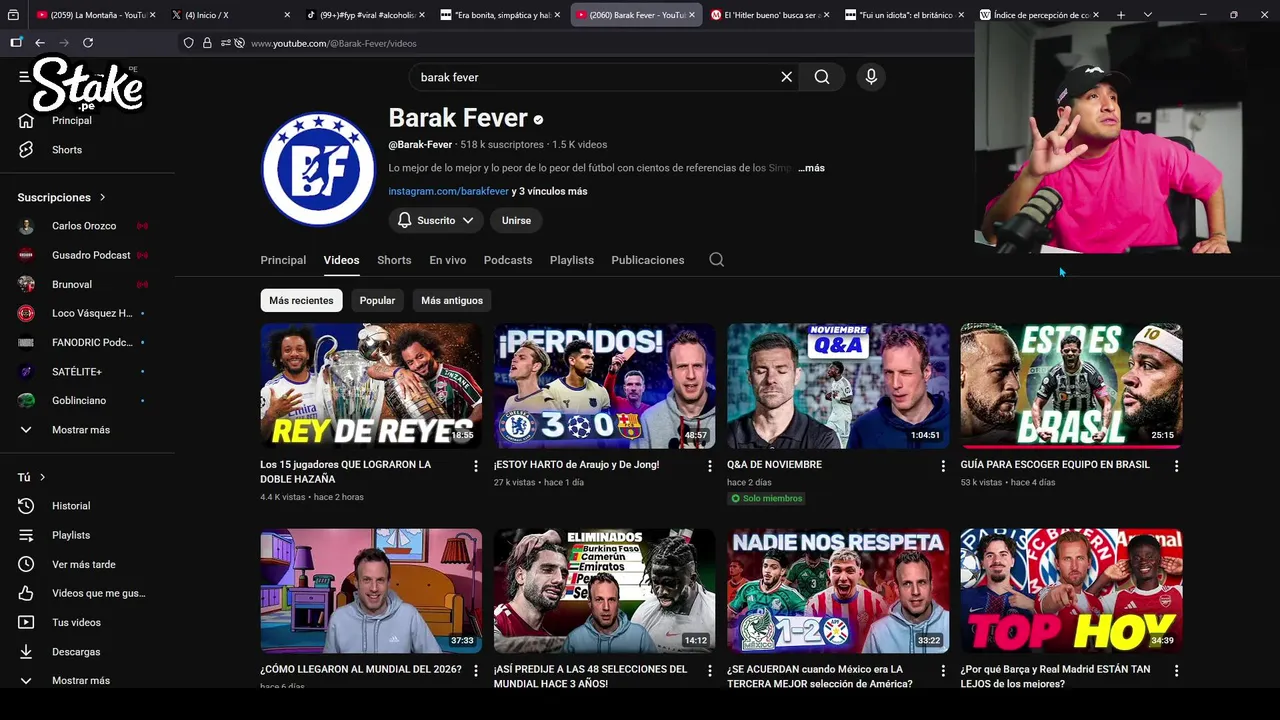The height and width of the screenshot is (720, 1280).
Task: Open the Suscrito notification dropdown
Action: [436, 220]
